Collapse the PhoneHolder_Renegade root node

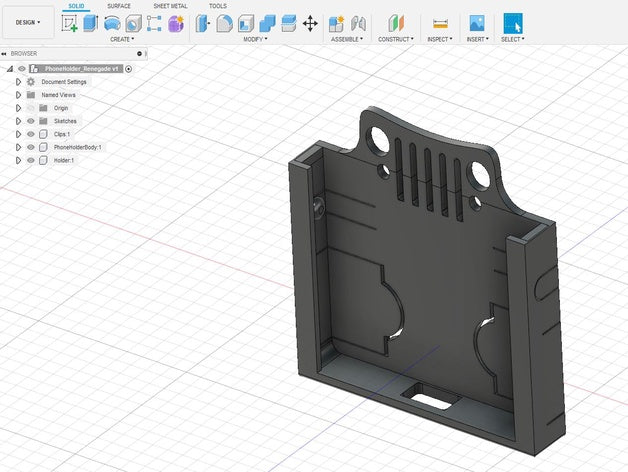[10, 69]
